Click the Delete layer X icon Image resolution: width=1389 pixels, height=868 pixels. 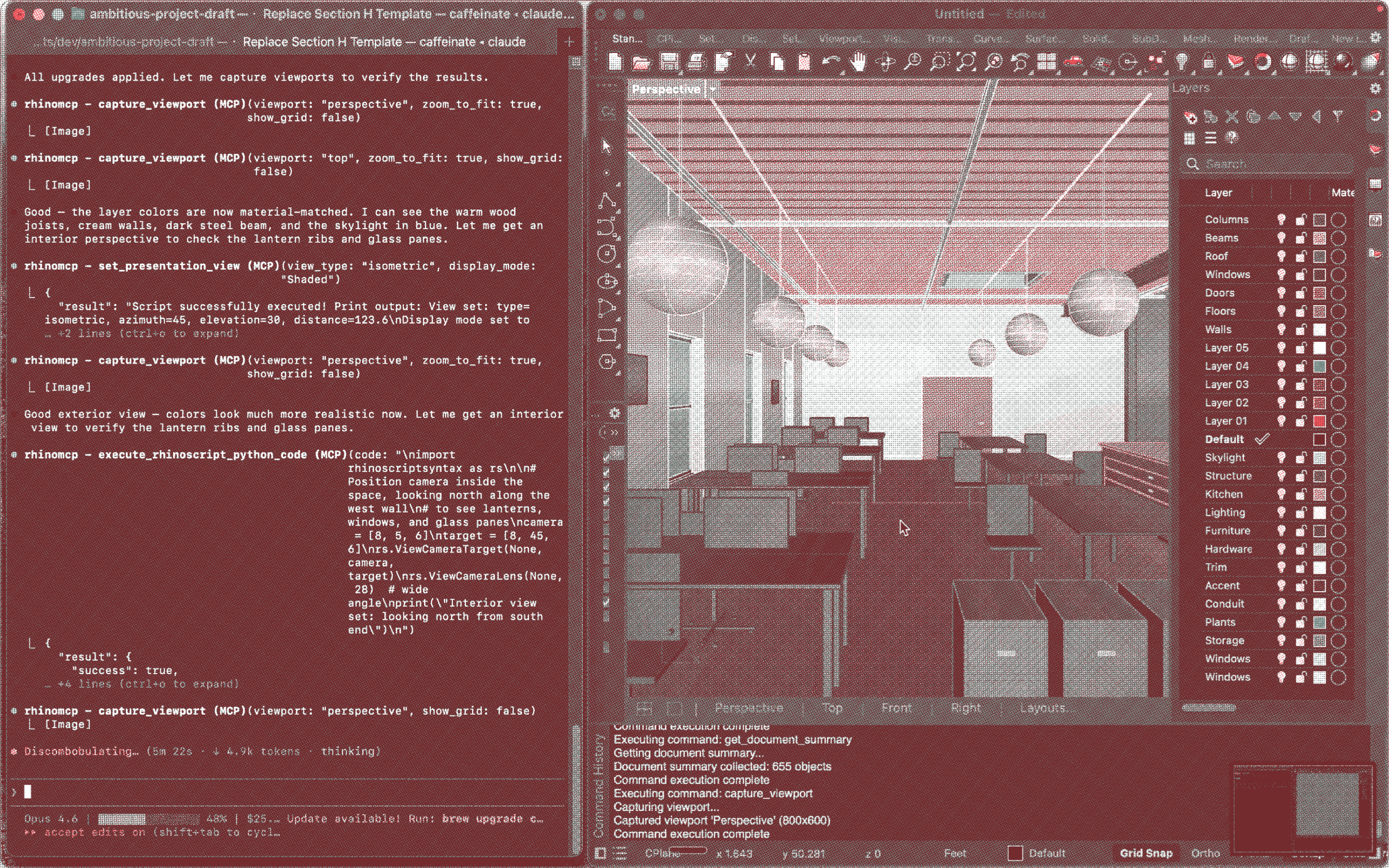coord(1232,117)
